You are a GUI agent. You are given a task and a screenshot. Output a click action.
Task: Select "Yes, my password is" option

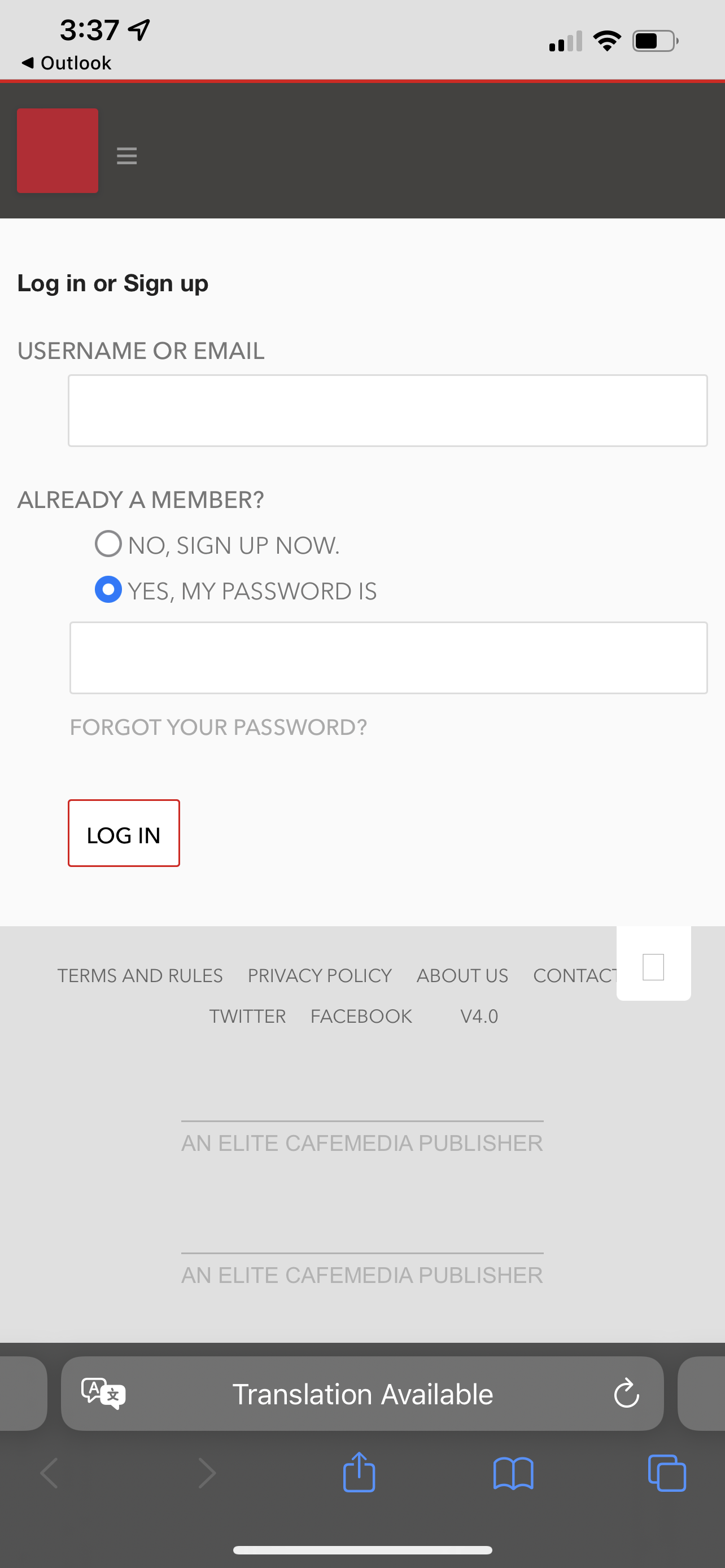coord(108,589)
